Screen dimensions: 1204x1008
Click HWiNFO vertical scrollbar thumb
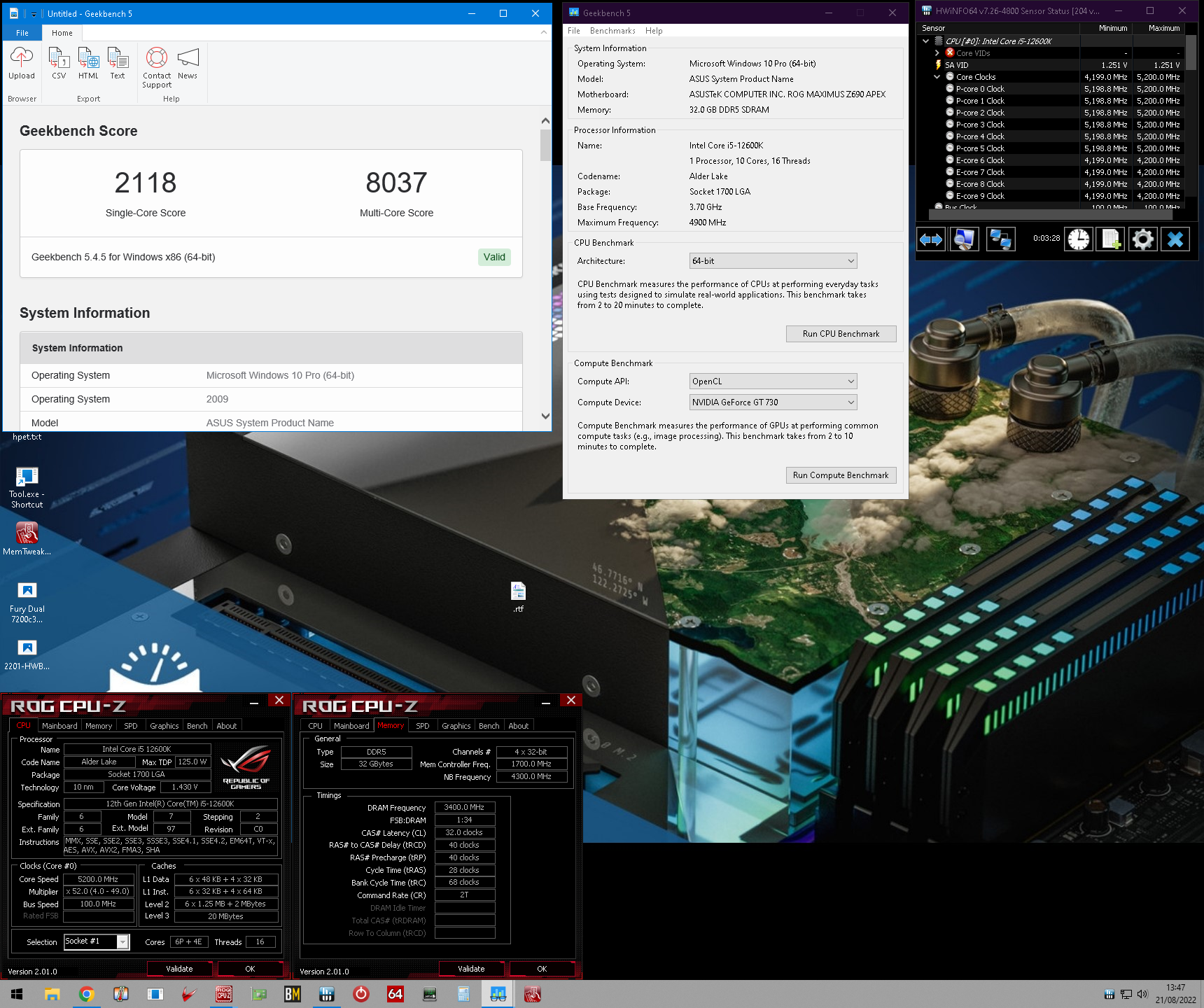click(x=1191, y=53)
